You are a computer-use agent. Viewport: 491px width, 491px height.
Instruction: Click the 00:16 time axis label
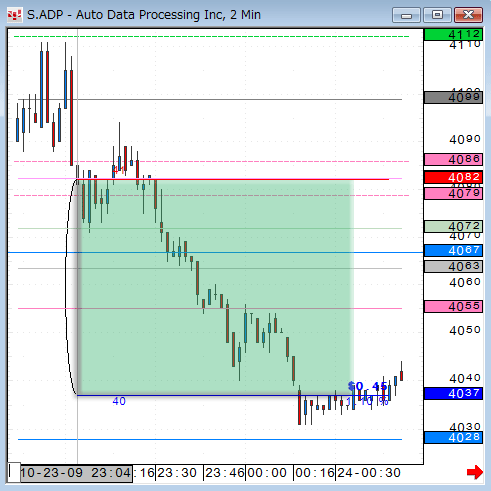tap(315, 473)
